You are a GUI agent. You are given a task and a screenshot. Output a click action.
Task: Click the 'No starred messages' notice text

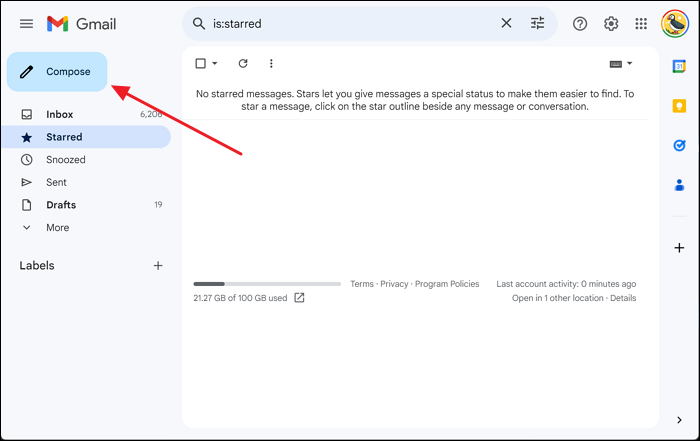415,100
